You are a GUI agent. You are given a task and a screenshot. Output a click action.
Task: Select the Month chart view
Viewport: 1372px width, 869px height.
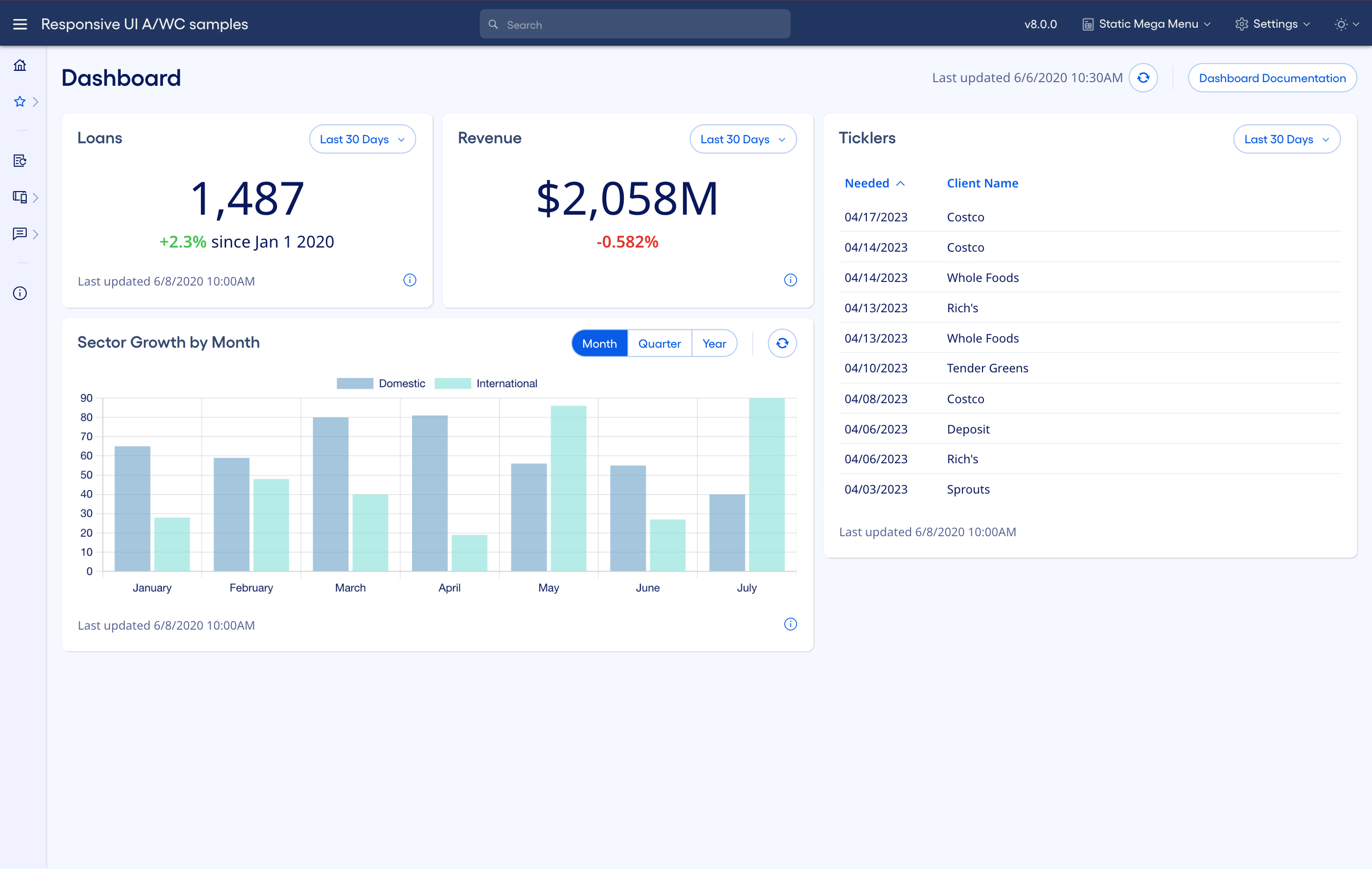[599, 344]
